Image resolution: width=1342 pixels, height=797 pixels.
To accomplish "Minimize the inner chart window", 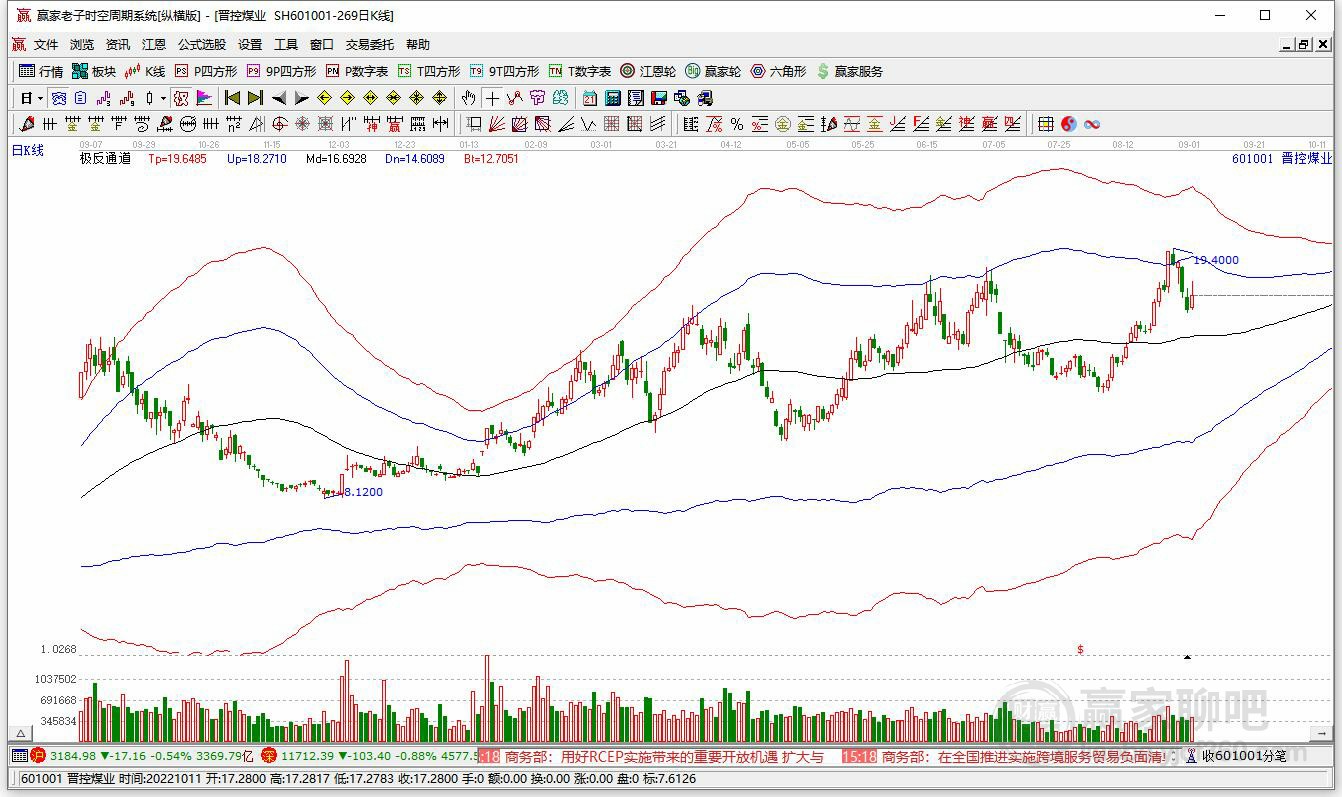I will point(1287,45).
